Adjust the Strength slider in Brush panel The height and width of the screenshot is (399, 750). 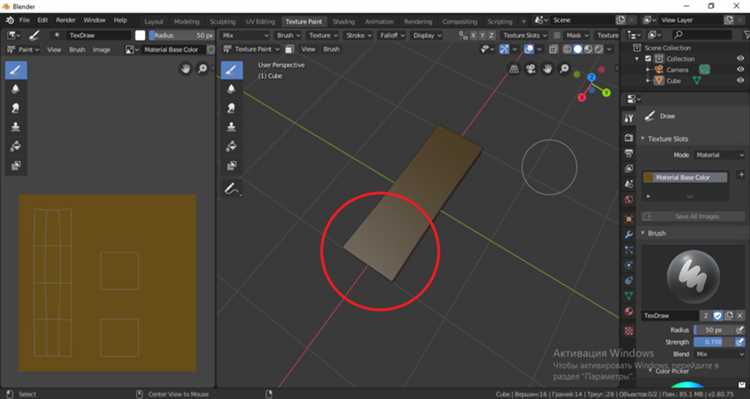pos(713,342)
